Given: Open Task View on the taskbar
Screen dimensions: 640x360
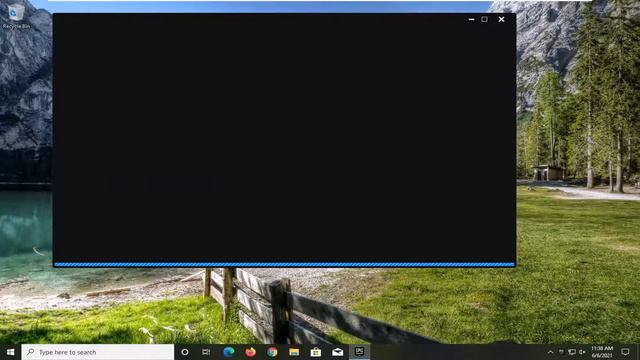Looking at the screenshot, I should (206, 352).
